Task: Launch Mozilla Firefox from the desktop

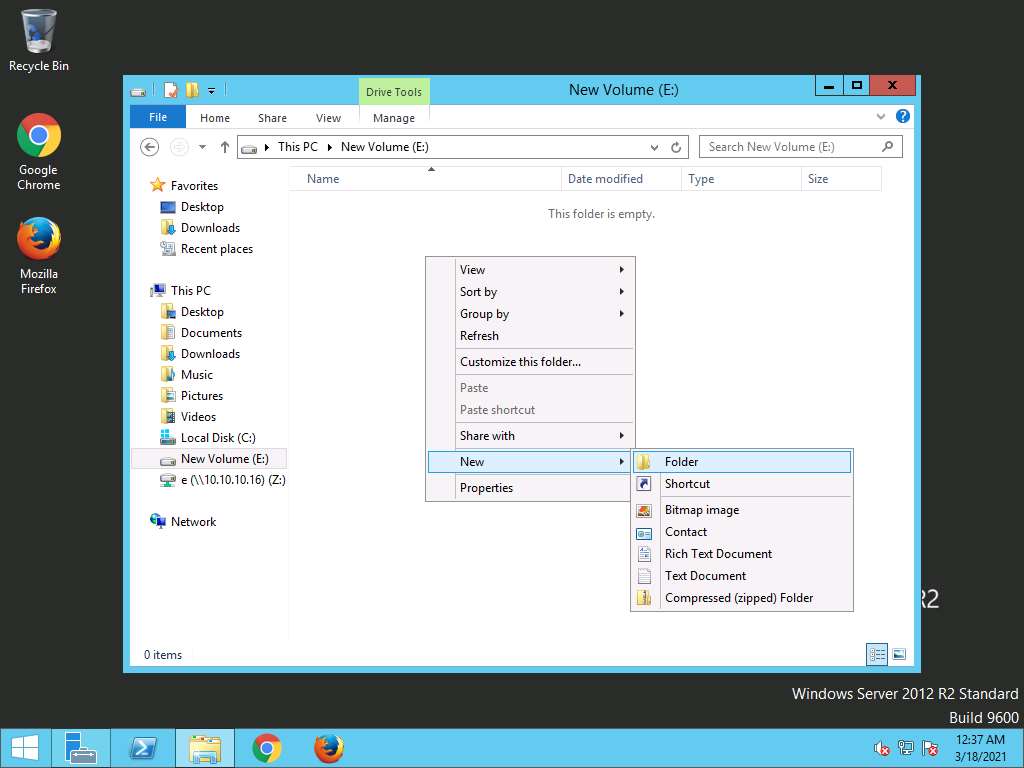Action: pos(39,256)
